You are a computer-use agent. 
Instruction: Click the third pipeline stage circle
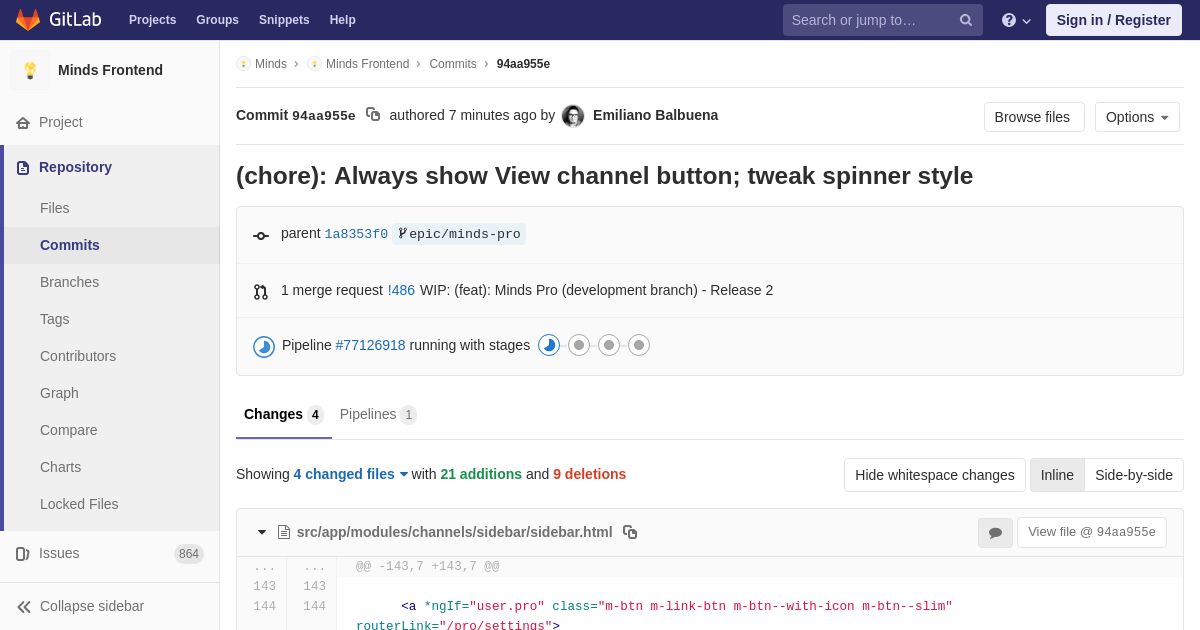609,345
